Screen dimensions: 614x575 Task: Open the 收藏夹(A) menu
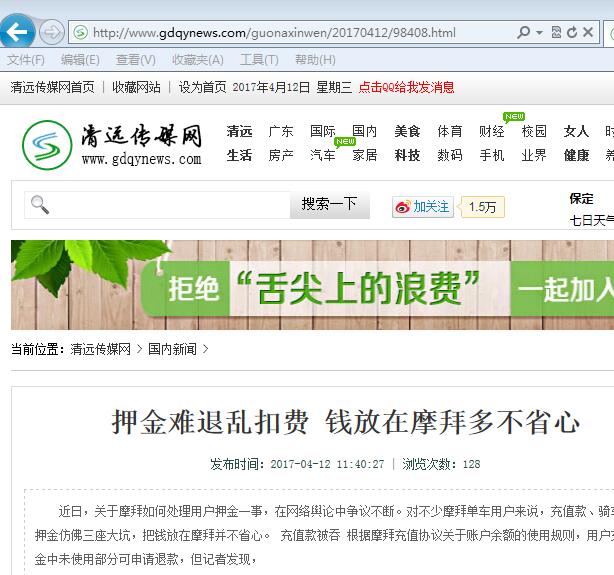[x=198, y=60]
